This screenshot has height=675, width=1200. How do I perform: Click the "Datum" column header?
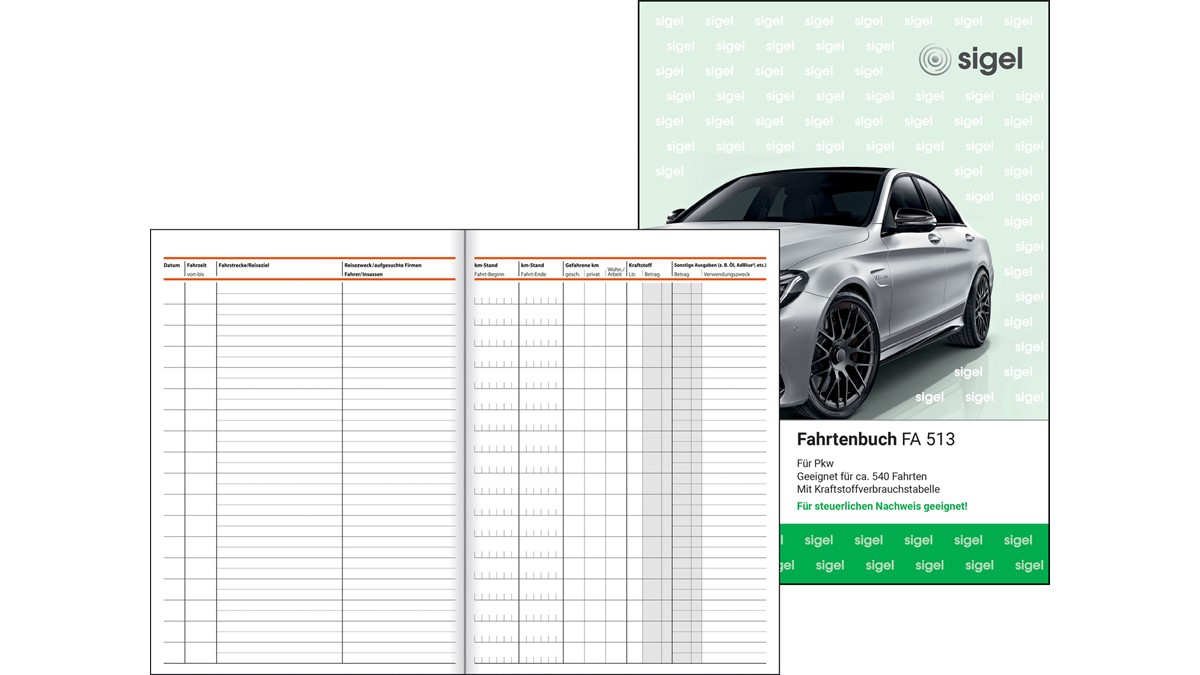click(172, 265)
